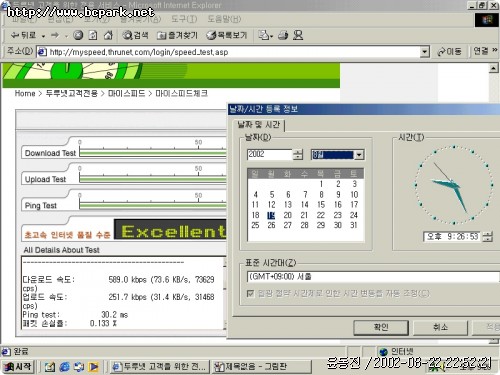The height and width of the screenshot is (375, 500).
Task: Switch to 제목없음 - 그림판 taskbar button
Action: (261, 367)
